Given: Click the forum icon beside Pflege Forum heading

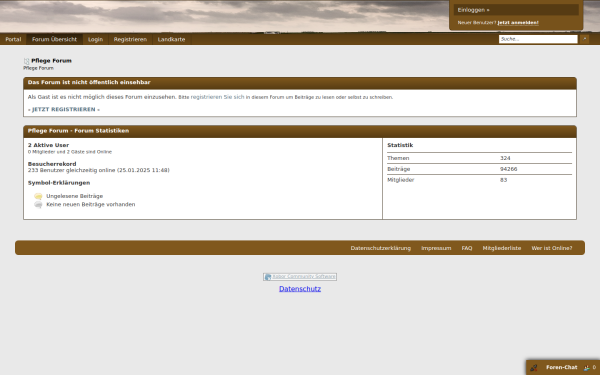Looking at the screenshot, I should coord(26,61).
